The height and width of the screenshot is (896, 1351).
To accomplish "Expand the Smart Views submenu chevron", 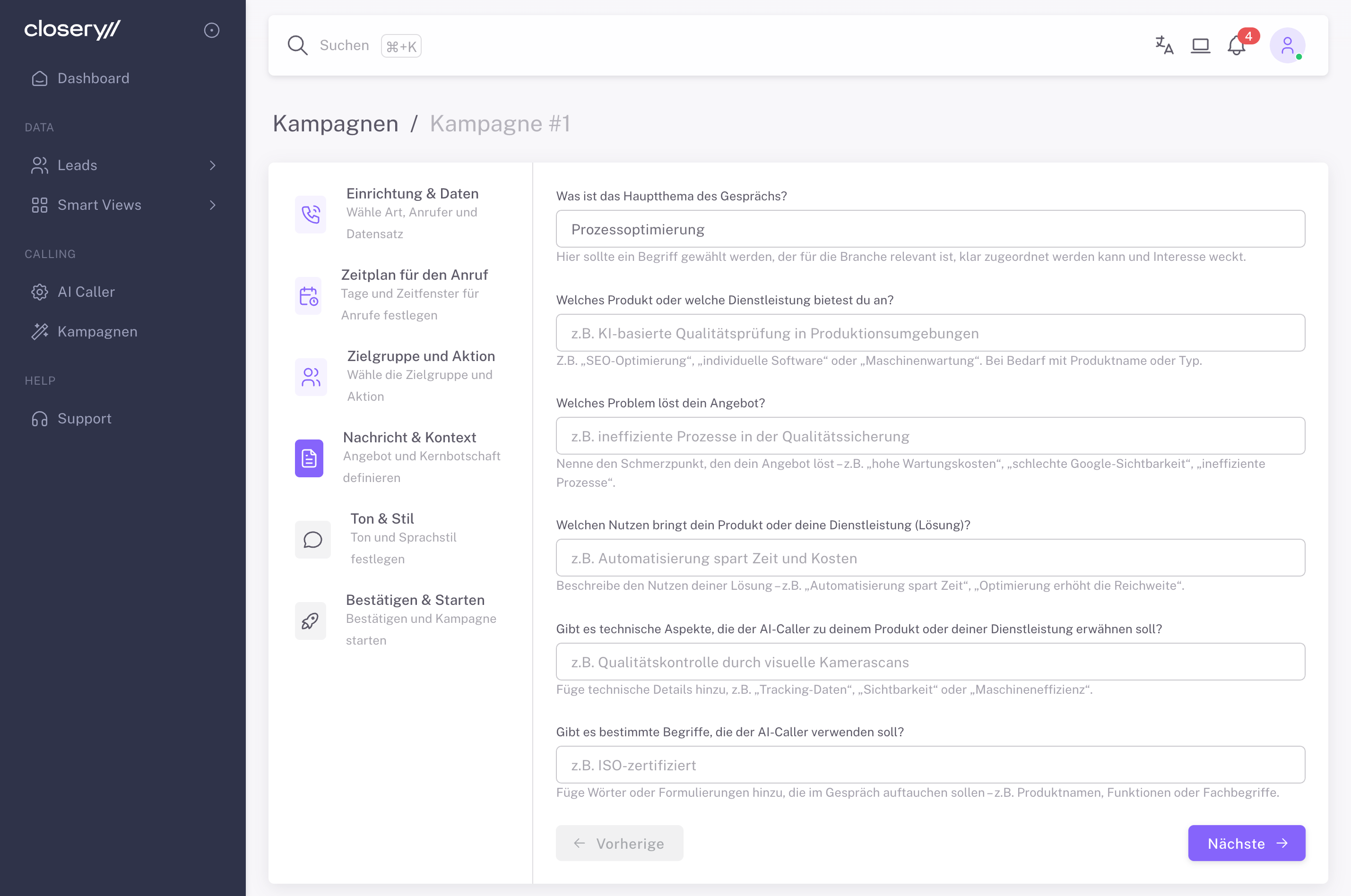I will [213, 205].
